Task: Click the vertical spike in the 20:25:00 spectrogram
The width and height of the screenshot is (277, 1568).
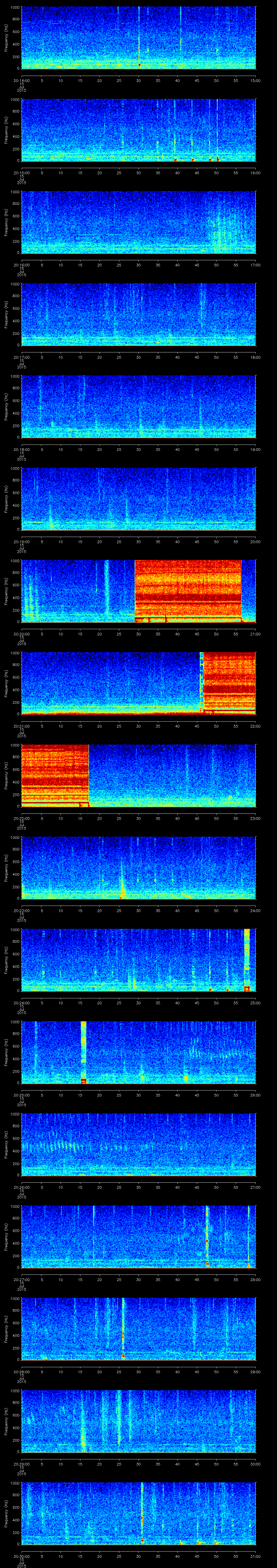Action: pos(83,1052)
